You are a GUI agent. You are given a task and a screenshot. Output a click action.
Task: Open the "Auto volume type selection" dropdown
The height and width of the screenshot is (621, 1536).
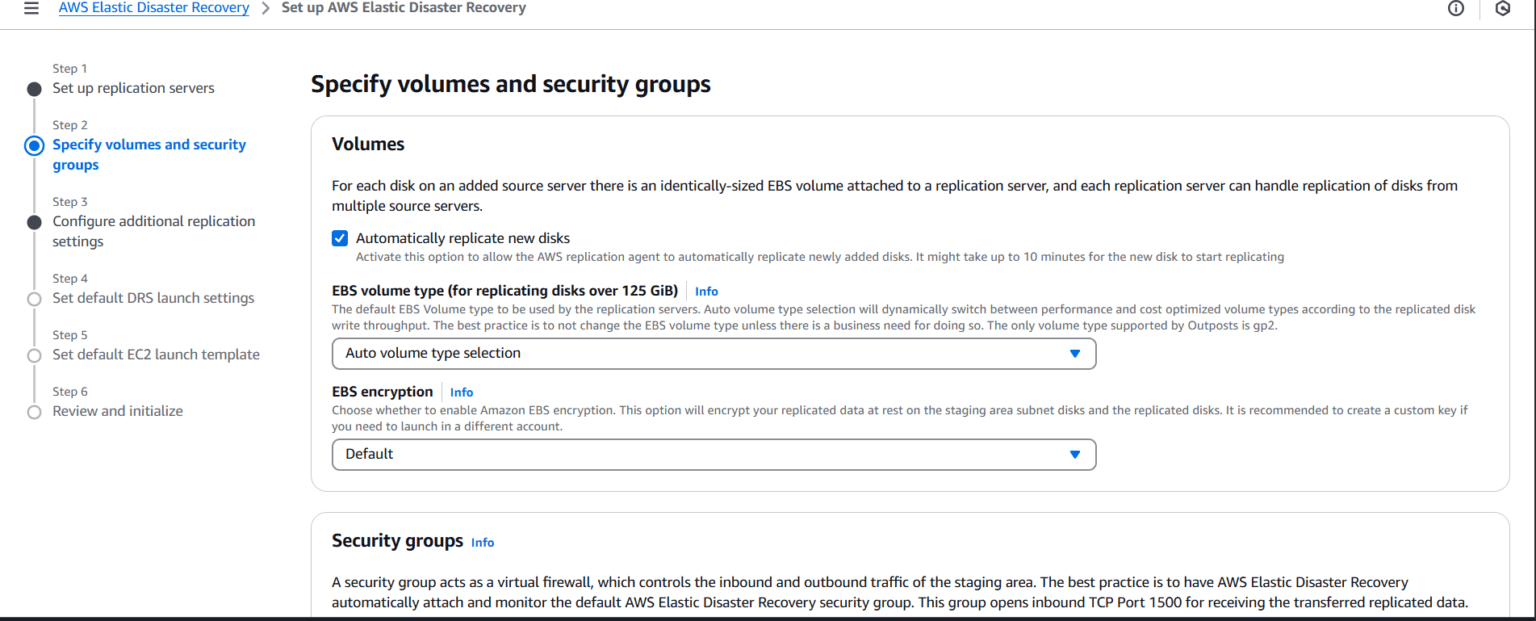[x=713, y=353]
